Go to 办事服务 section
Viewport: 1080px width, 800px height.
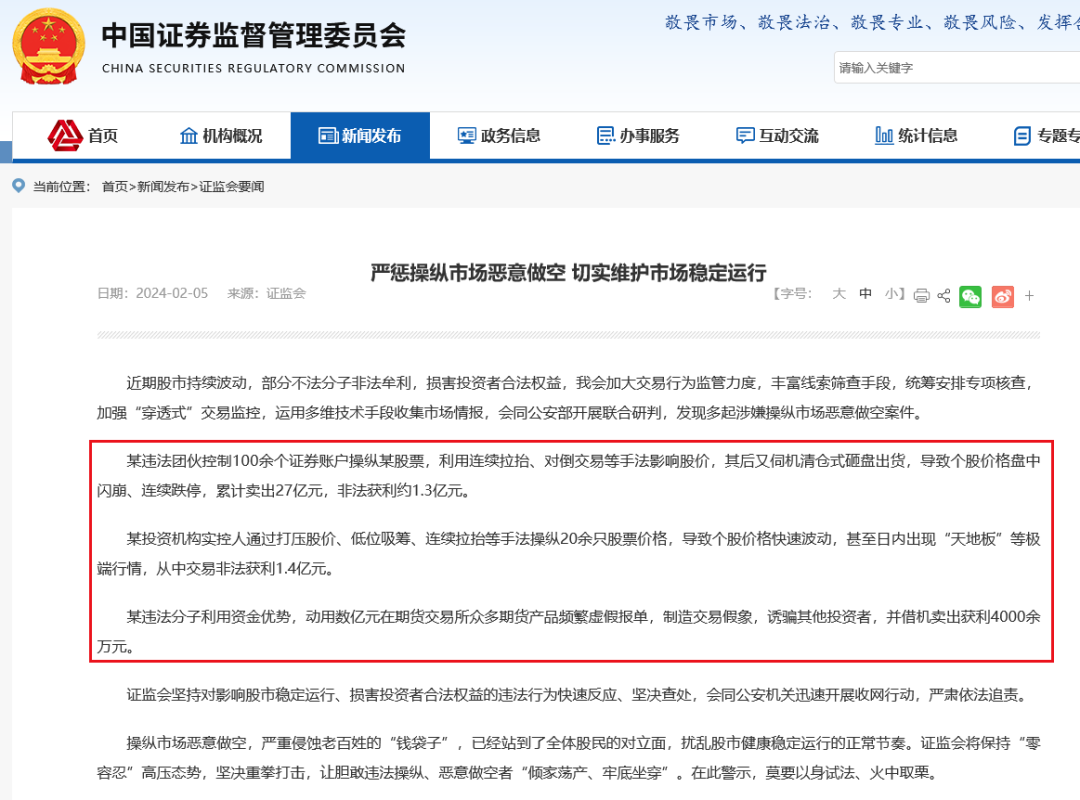pyautogui.click(x=637, y=135)
